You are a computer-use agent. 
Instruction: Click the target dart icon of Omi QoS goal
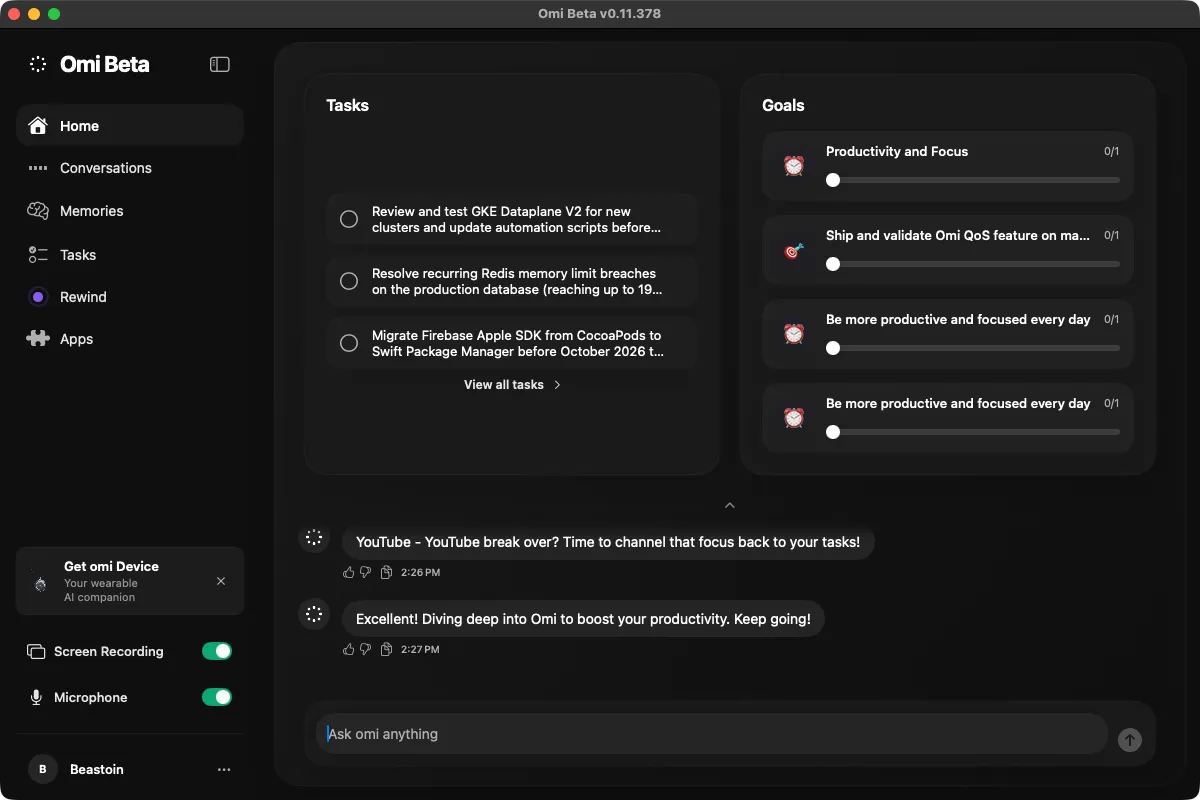pyautogui.click(x=794, y=250)
